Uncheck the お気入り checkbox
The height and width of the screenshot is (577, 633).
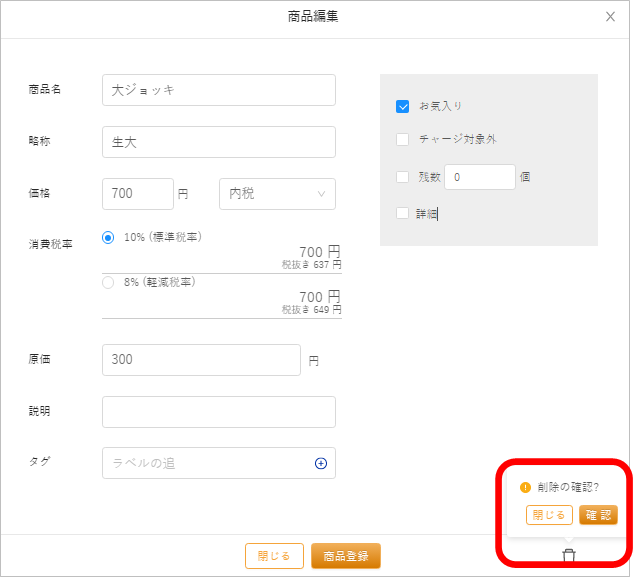click(x=403, y=106)
